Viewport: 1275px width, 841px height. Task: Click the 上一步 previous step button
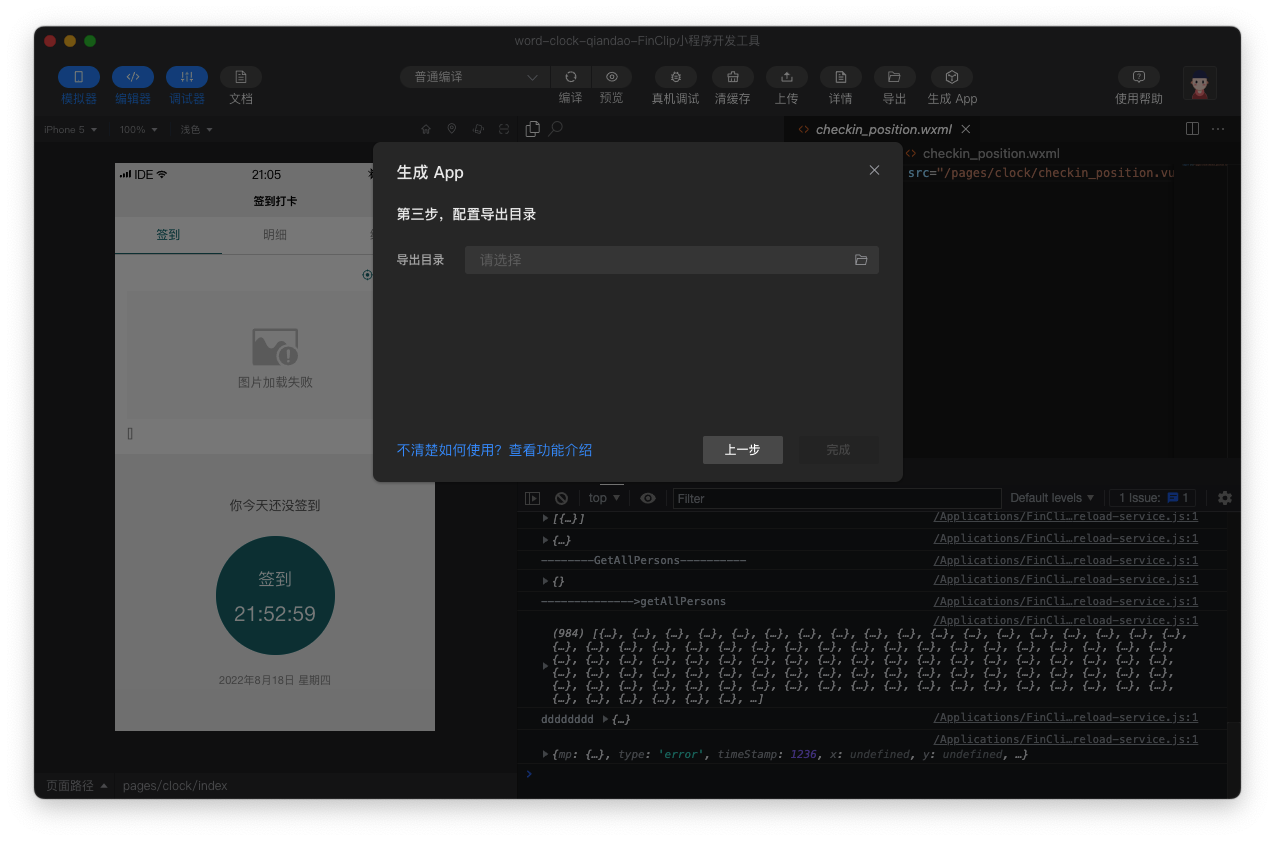(742, 450)
